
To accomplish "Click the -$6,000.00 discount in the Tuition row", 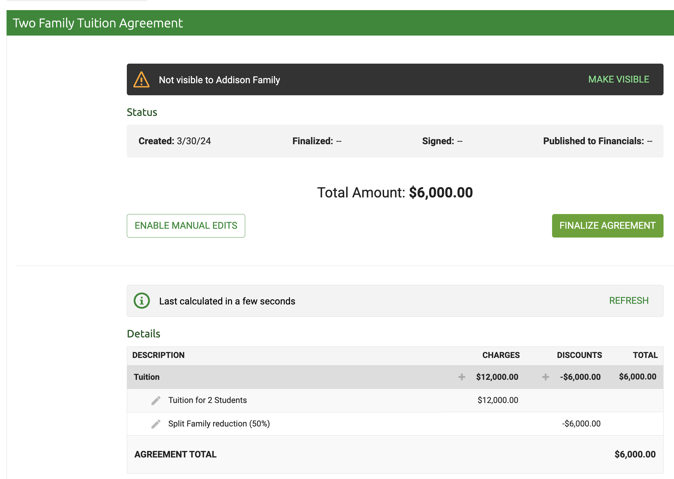I will (x=580, y=377).
